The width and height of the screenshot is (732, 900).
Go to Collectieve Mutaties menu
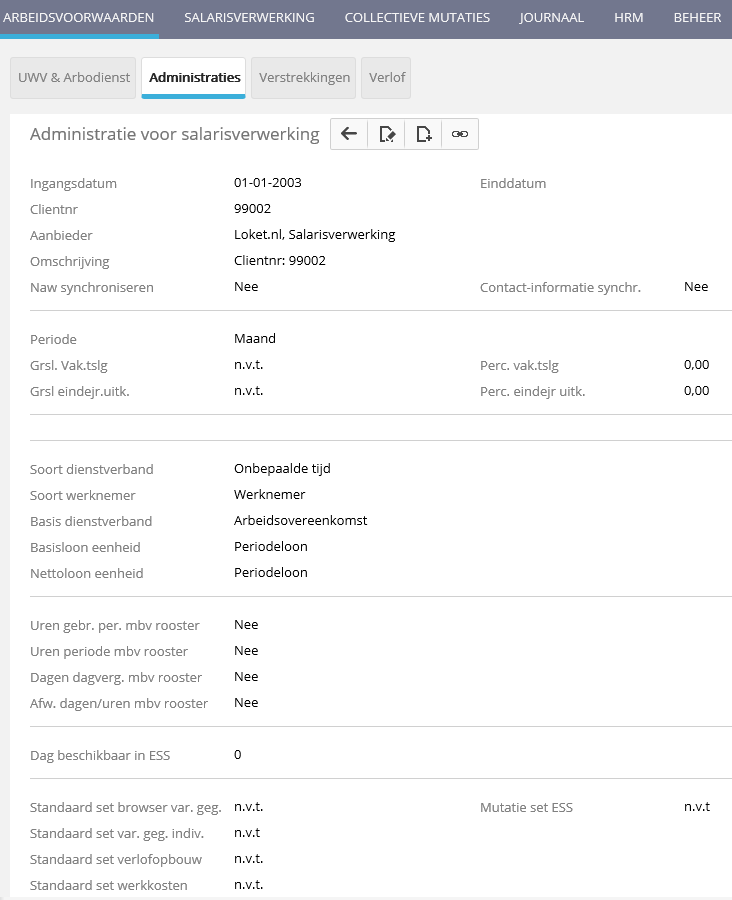[417, 18]
